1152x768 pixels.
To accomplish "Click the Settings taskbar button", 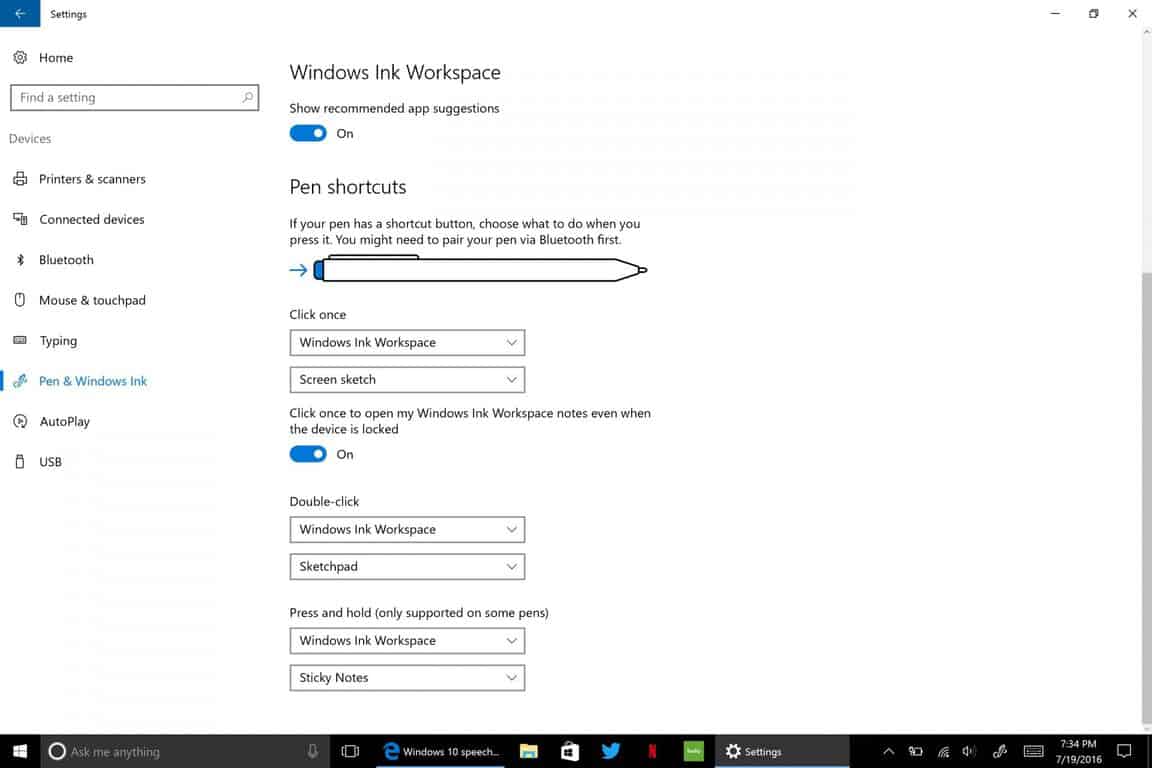I will 782,751.
